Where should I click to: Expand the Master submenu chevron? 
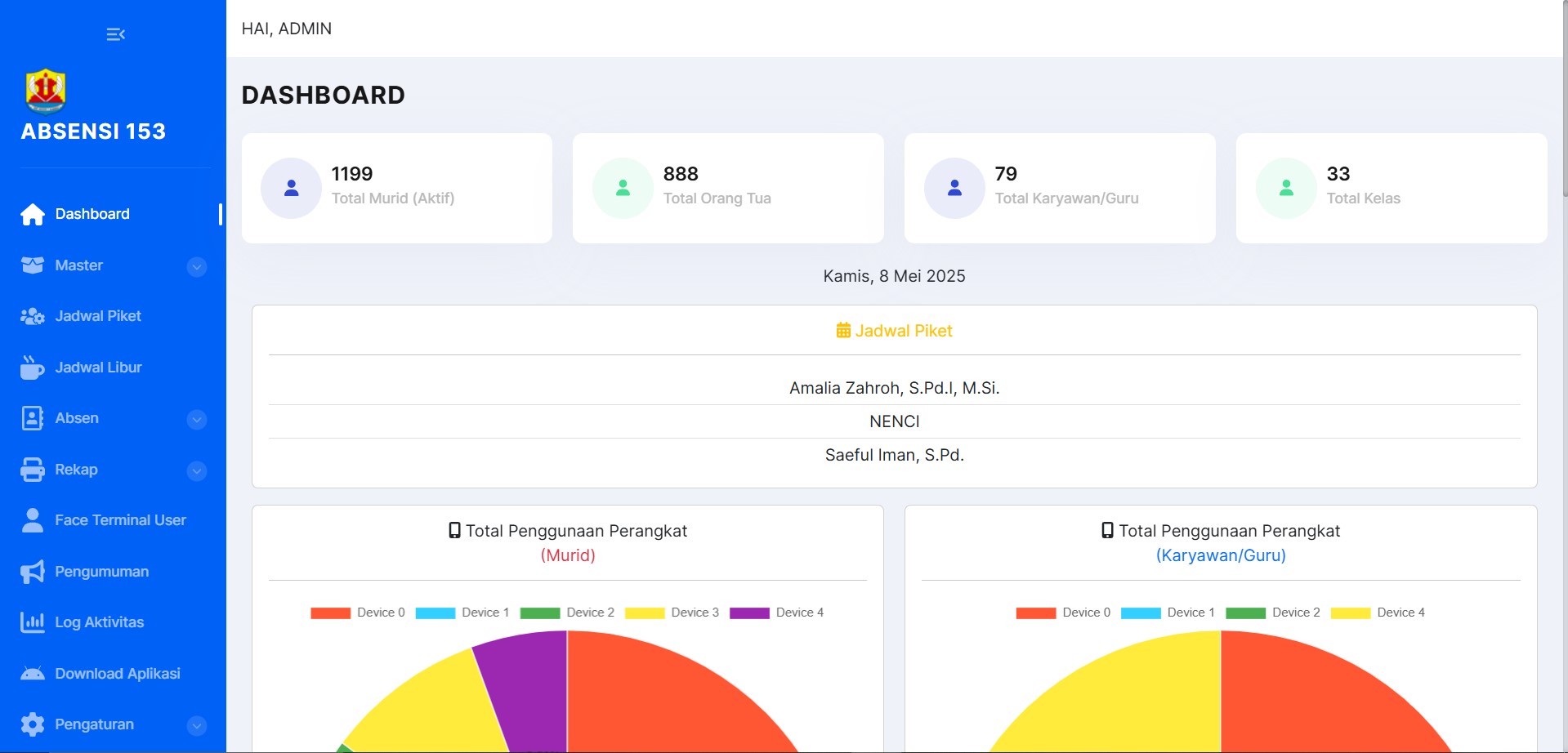pyautogui.click(x=197, y=266)
